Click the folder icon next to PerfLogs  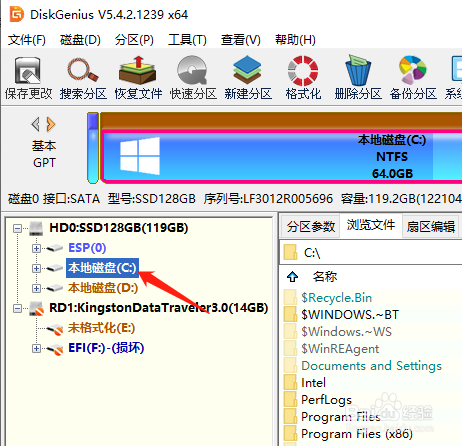click(x=291, y=399)
